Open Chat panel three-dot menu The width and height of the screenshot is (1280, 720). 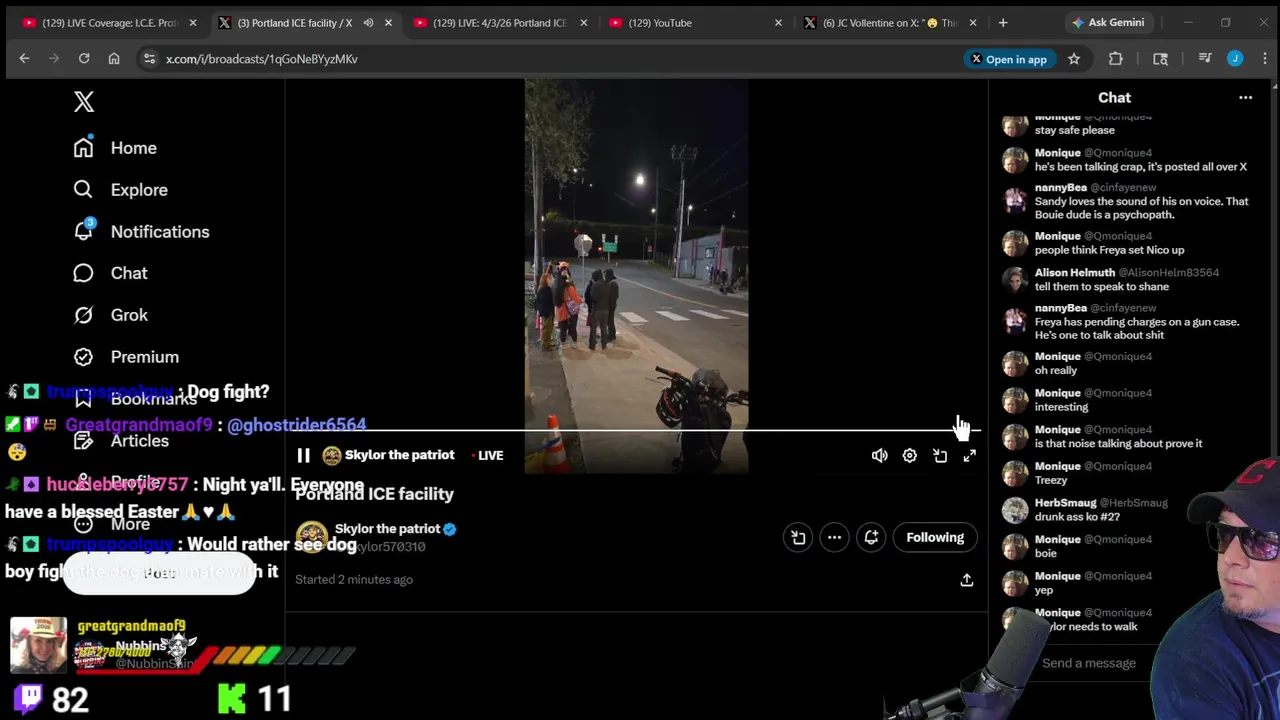pyautogui.click(x=1245, y=98)
